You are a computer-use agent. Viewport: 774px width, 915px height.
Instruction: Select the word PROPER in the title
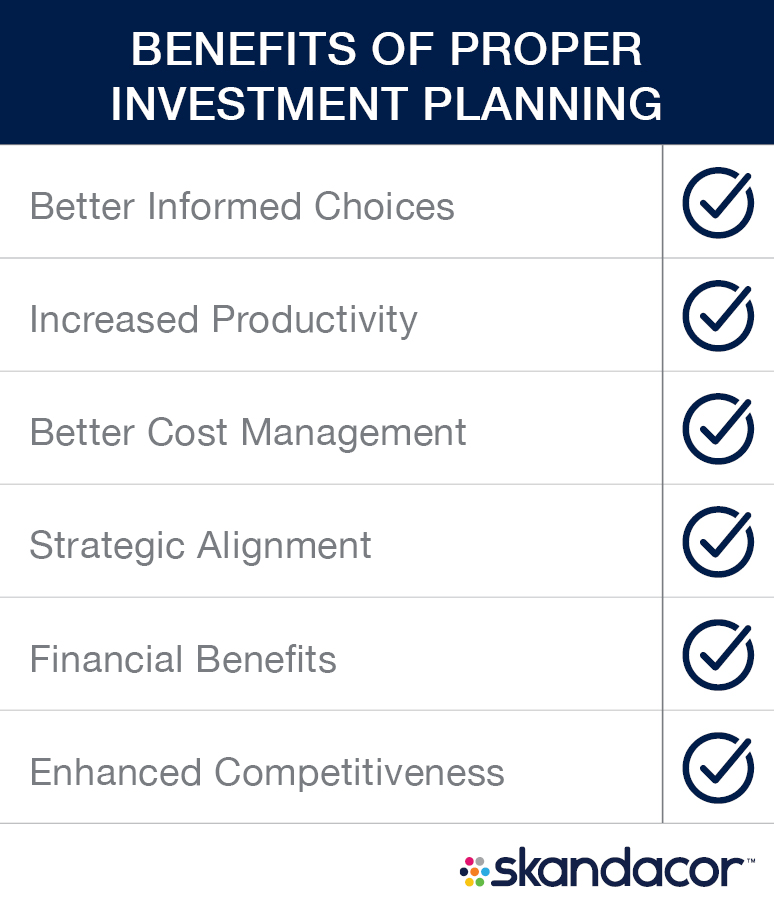coord(546,49)
